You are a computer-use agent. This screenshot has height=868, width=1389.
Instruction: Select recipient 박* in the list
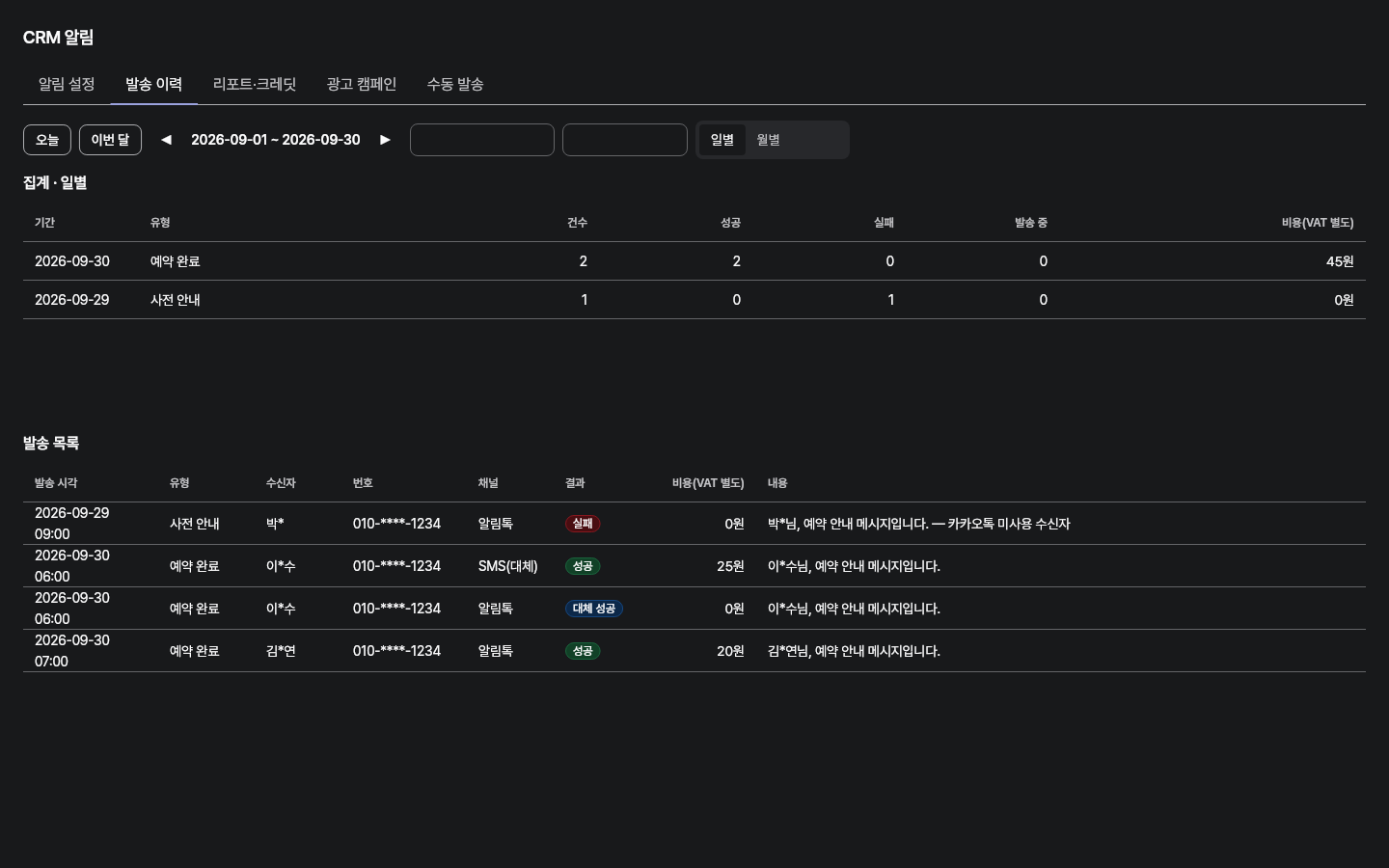[275, 524]
